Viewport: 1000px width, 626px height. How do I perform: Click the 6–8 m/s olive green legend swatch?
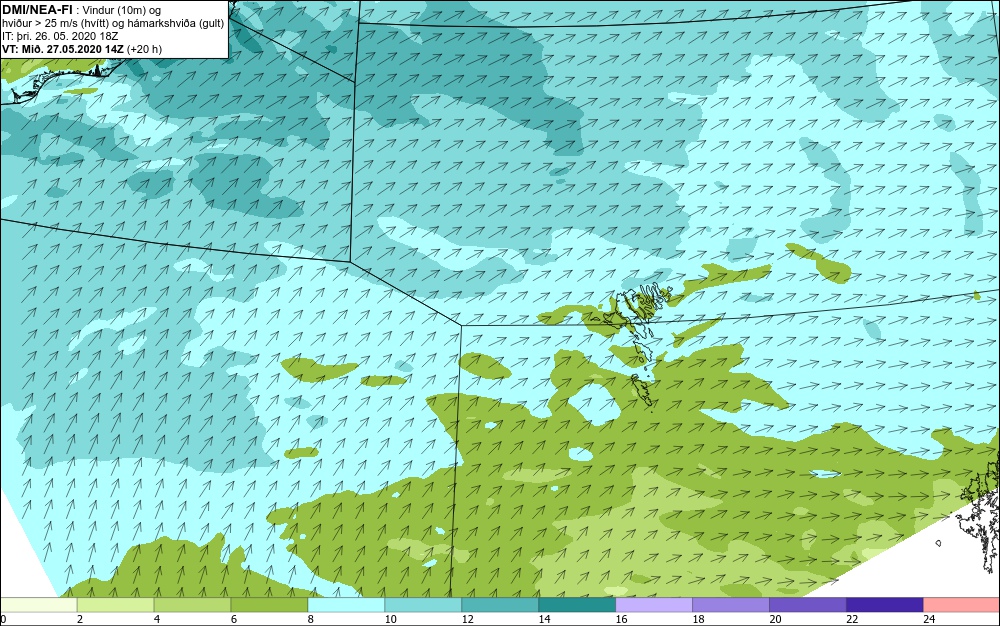click(269, 604)
